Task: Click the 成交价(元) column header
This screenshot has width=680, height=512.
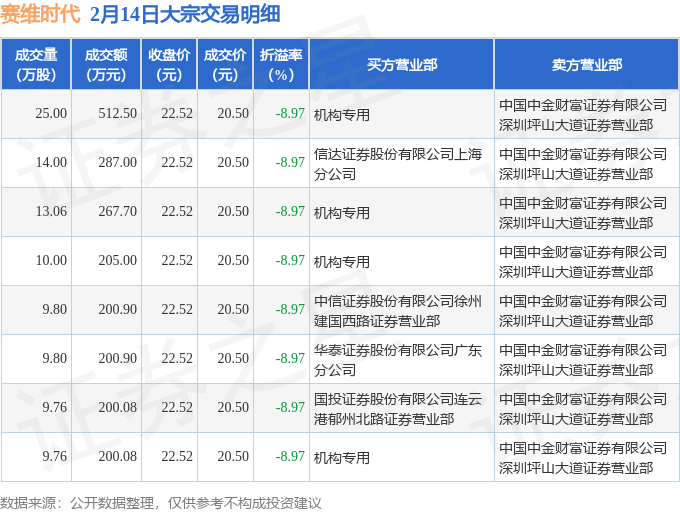Action: coord(225,65)
